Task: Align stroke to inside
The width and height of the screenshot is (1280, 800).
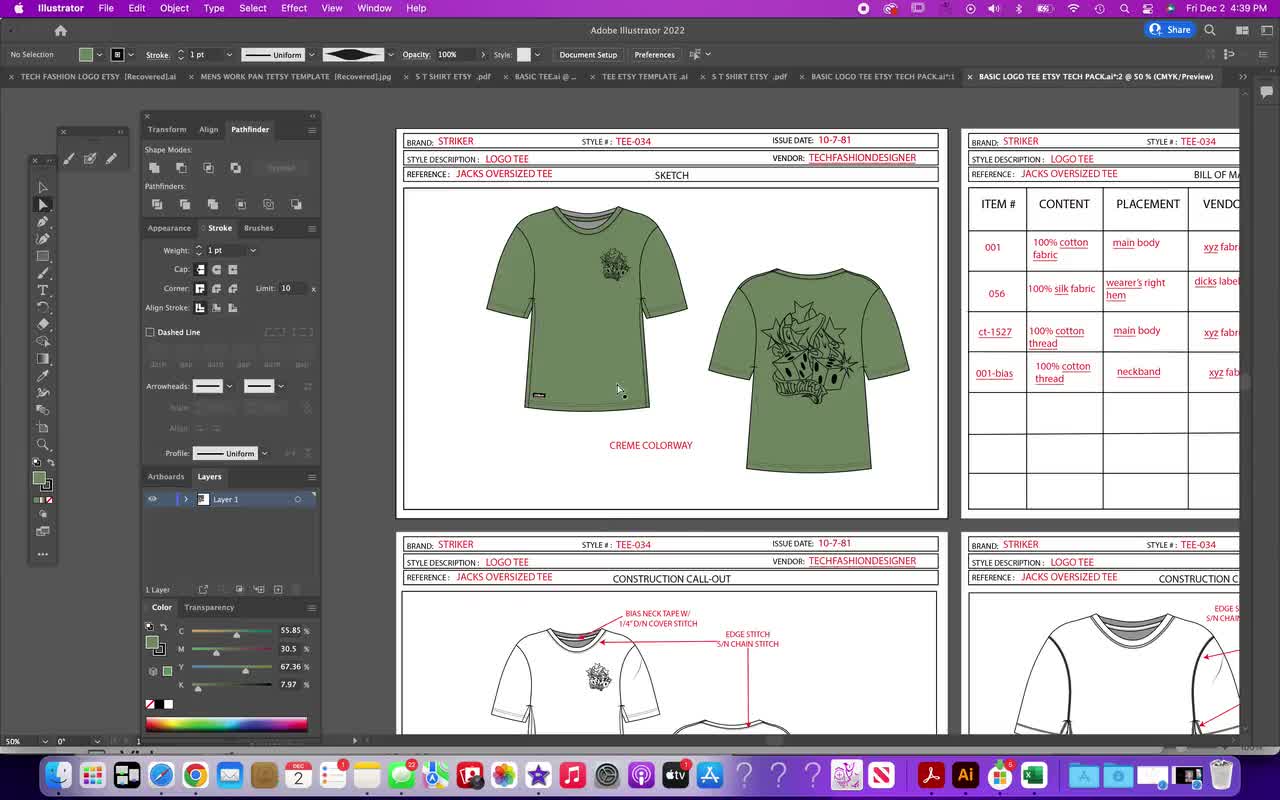Action: (x=216, y=308)
